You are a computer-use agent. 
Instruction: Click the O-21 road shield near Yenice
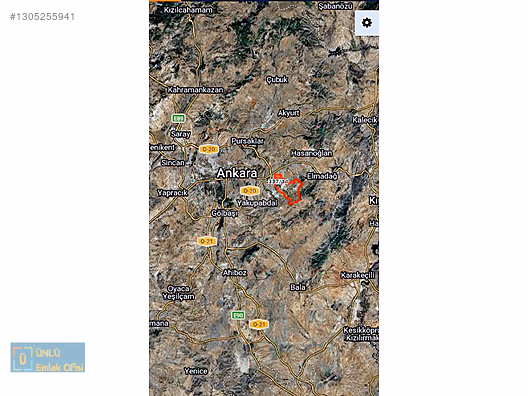pyautogui.click(x=259, y=324)
